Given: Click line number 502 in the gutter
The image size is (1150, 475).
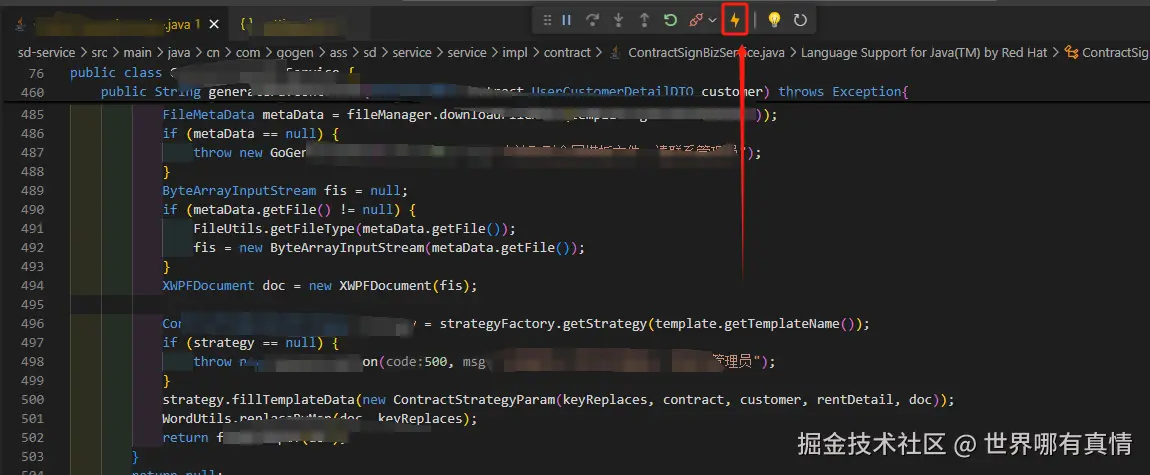Looking at the screenshot, I should pos(33,438).
